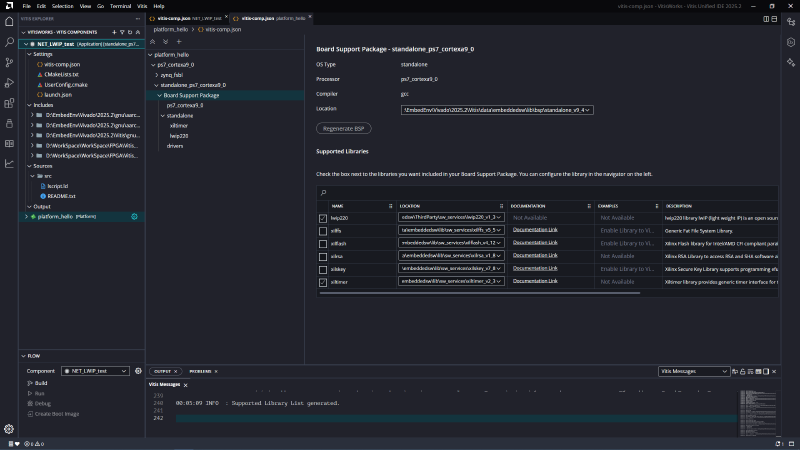
Task: Enable the xilffs library checkbox
Action: (x=323, y=231)
